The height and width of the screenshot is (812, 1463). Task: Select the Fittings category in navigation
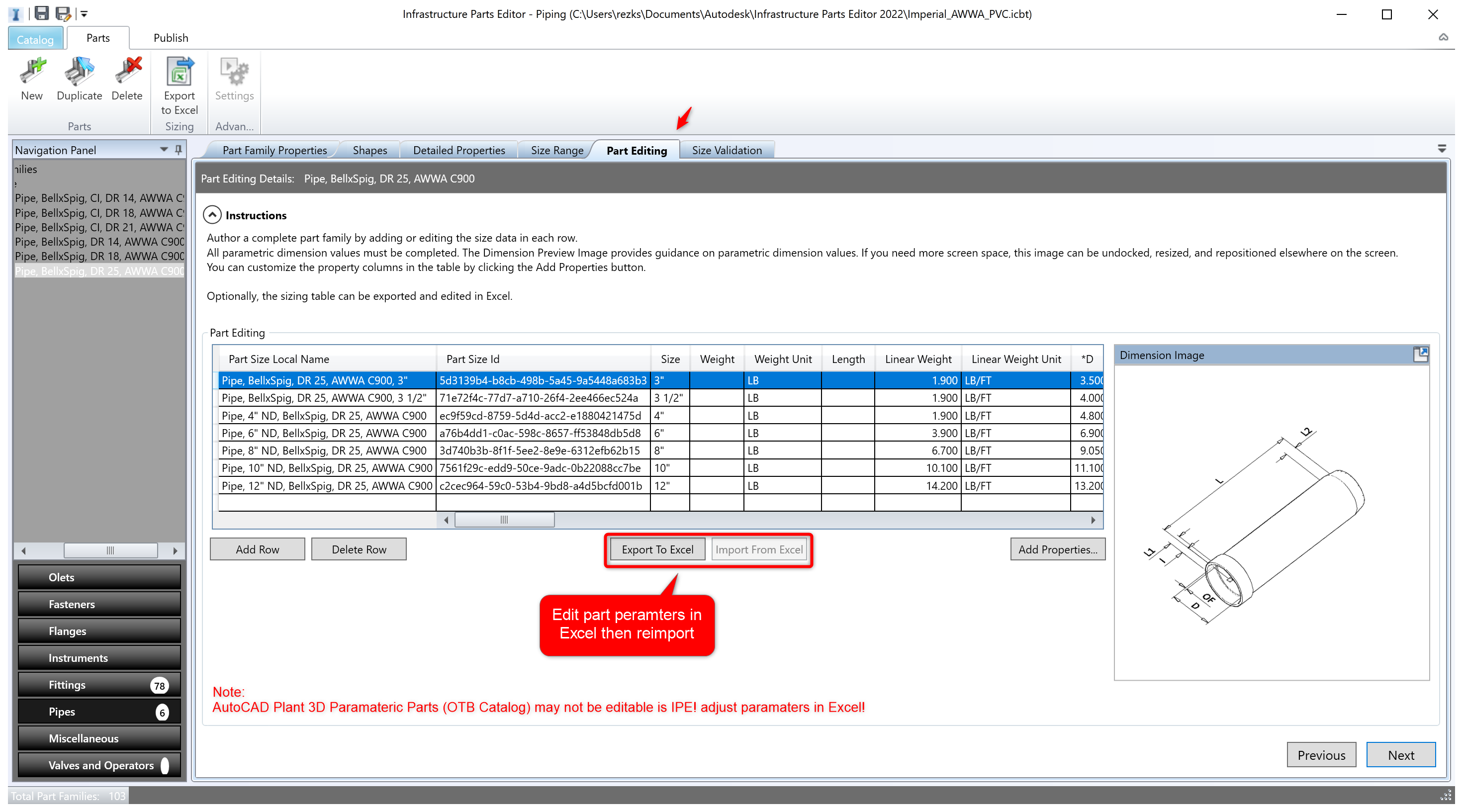pyautogui.click(x=99, y=685)
